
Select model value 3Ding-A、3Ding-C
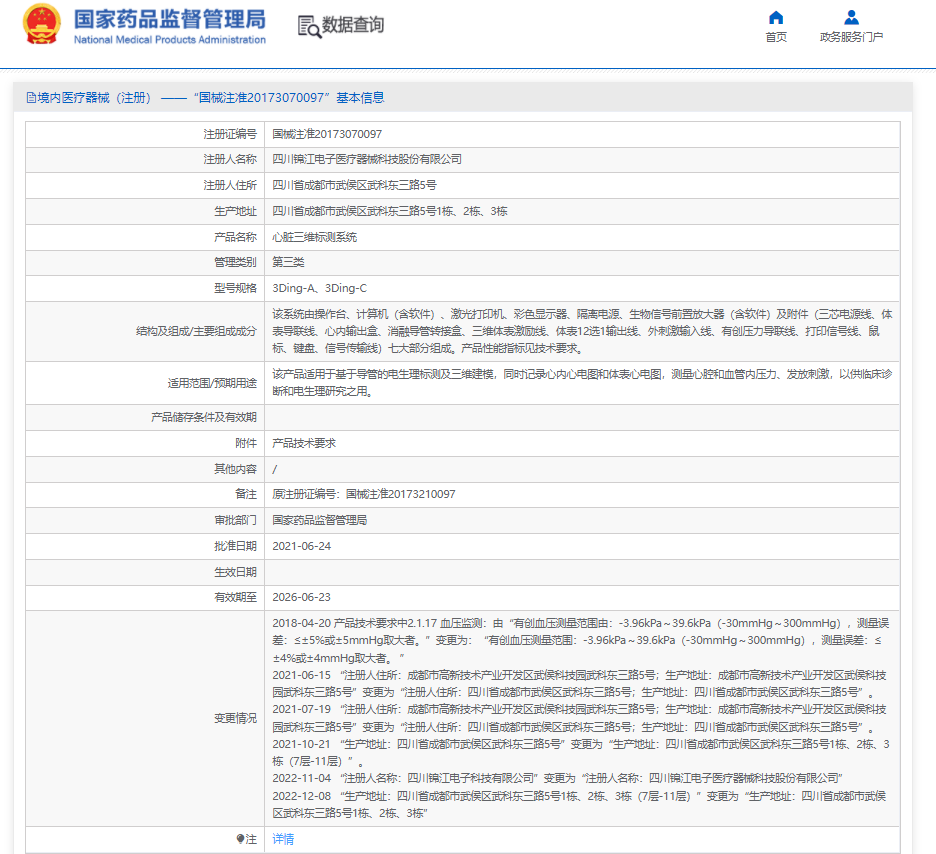click(319, 288)
